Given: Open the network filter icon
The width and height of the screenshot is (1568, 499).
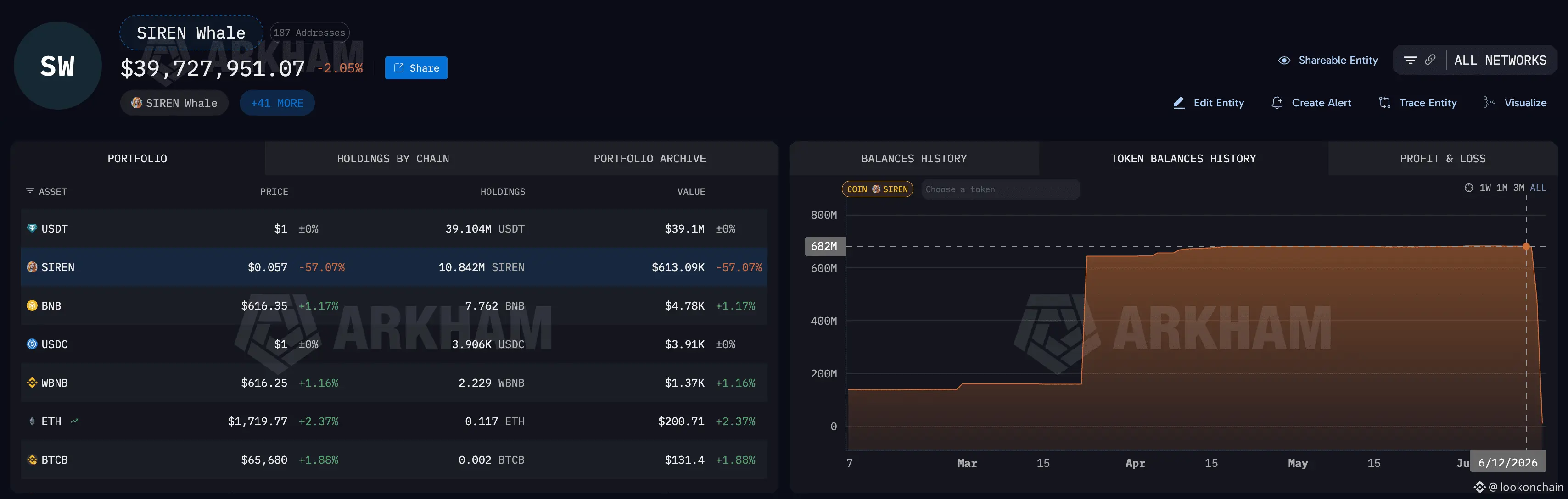Looking at the screenshot, I should click(x=1410, y=60).
